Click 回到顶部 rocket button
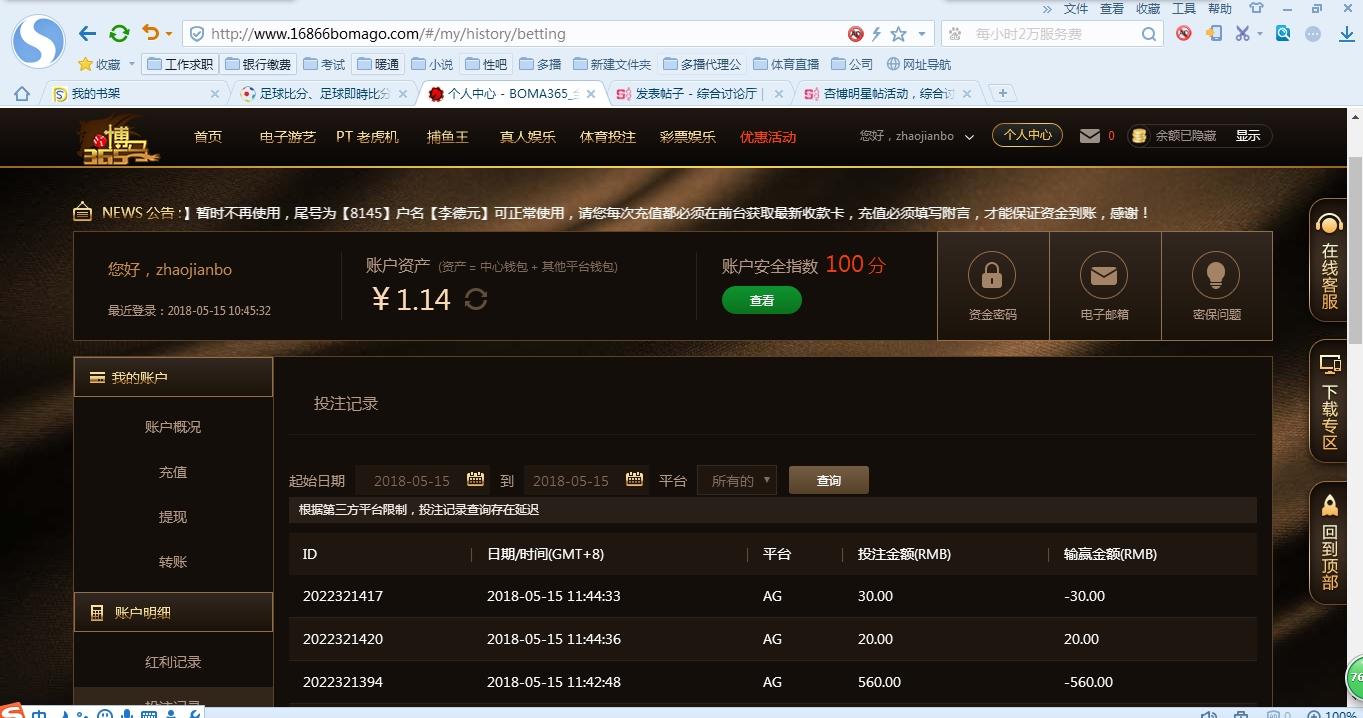 [x=1330, y=544]
